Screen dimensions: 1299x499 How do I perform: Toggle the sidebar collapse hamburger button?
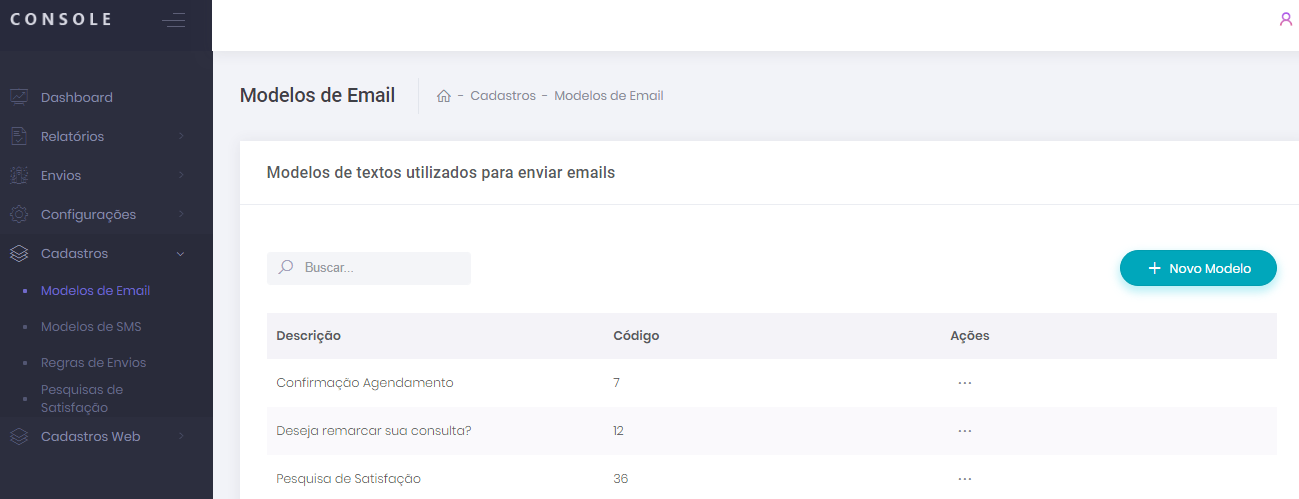click(174, 20)
